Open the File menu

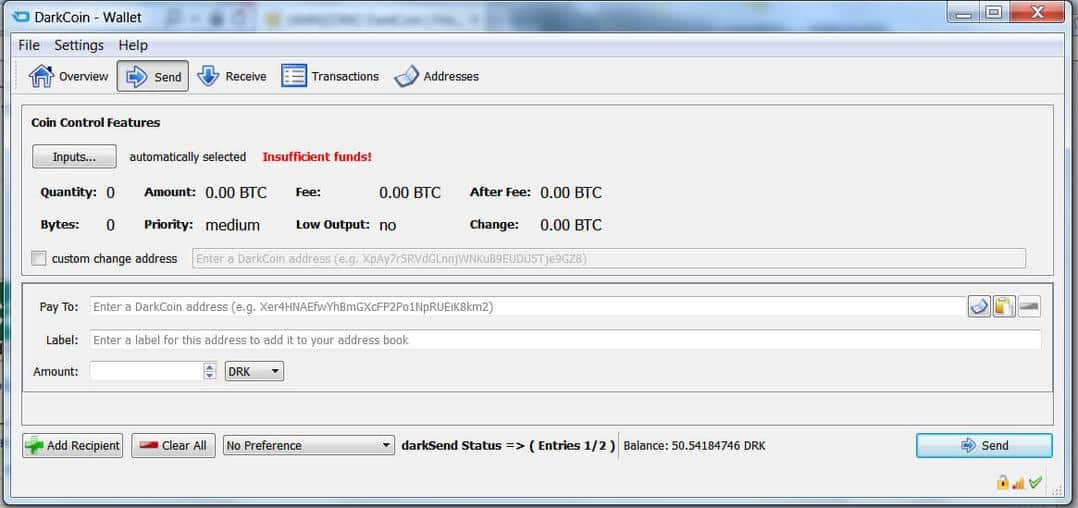pos(29,45)
